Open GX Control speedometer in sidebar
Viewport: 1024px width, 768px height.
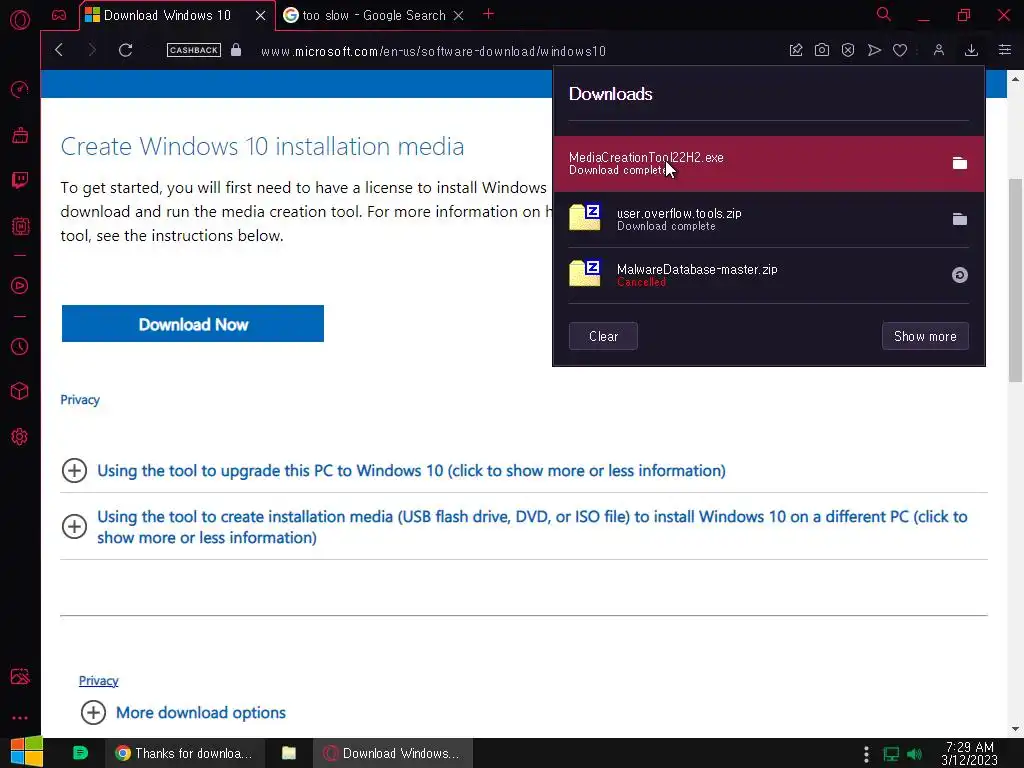[20, 89]
